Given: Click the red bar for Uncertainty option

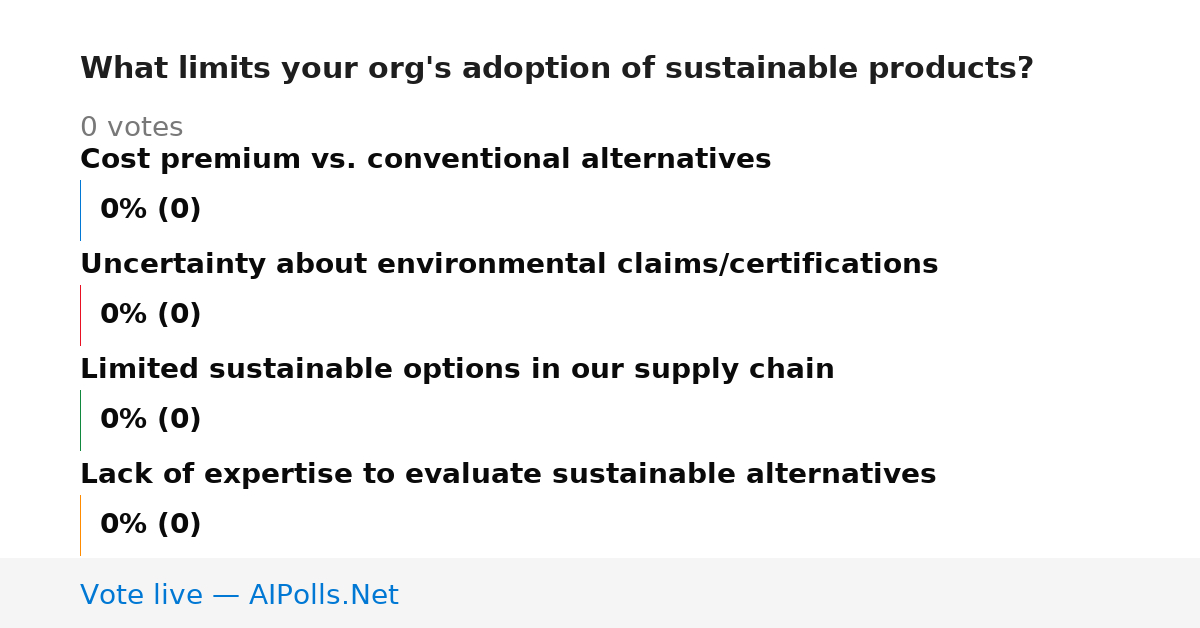Looking at the screenshot, I should (x=80, y=315).
